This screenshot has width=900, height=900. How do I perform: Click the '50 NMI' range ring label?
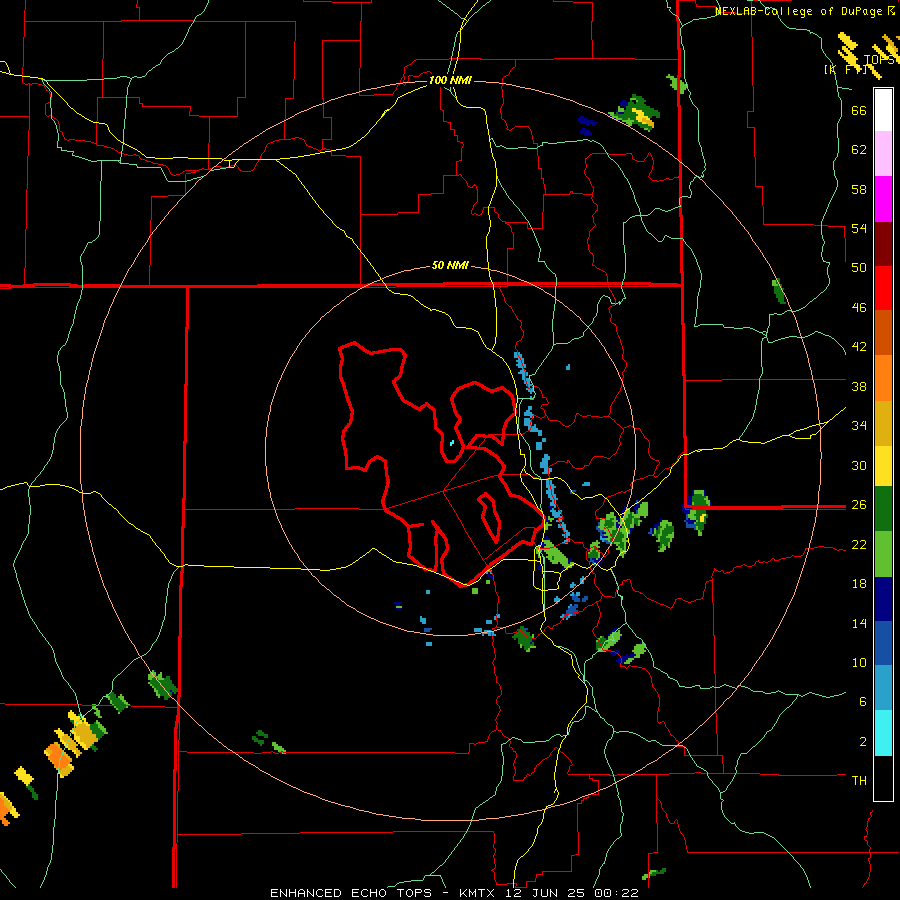[450, 266]
